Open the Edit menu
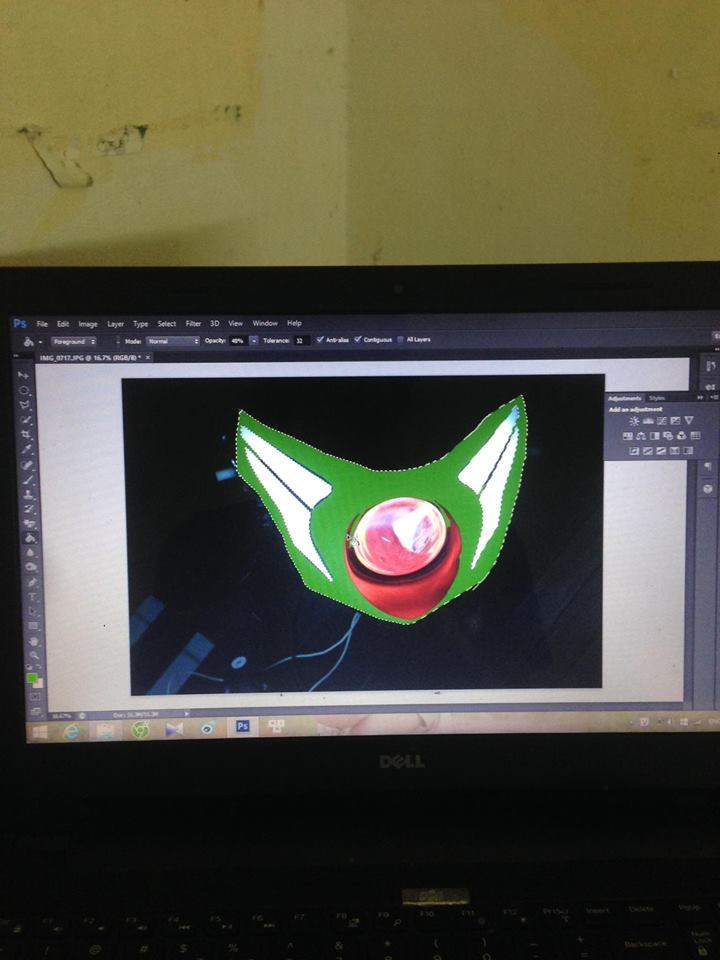The width and height of the screenshot is (720, 960). (63, 324)
